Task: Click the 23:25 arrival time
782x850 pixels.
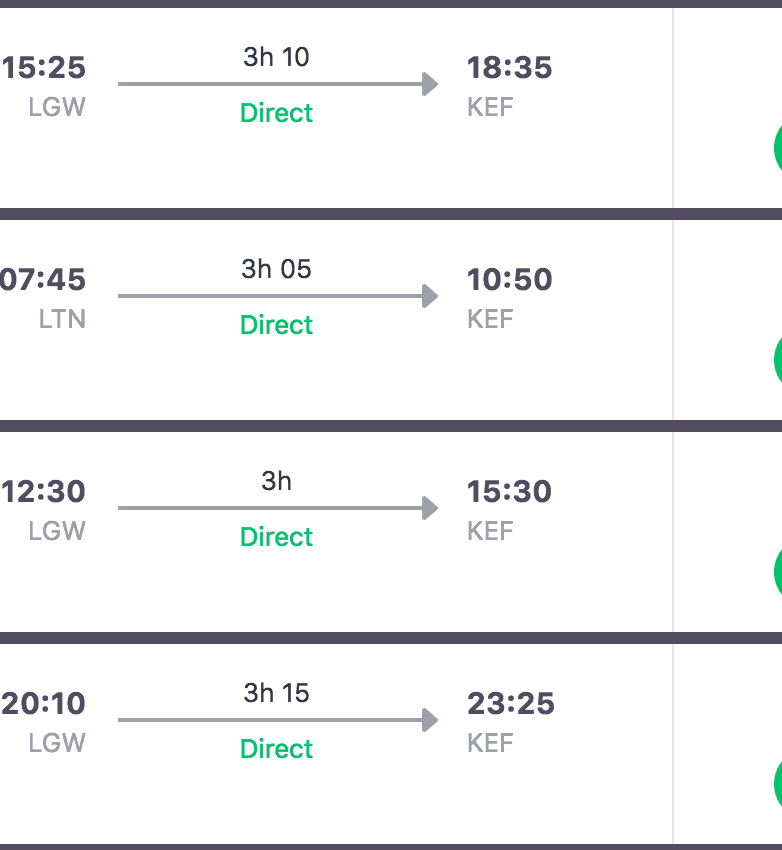Action: click(x=510, y=704)
